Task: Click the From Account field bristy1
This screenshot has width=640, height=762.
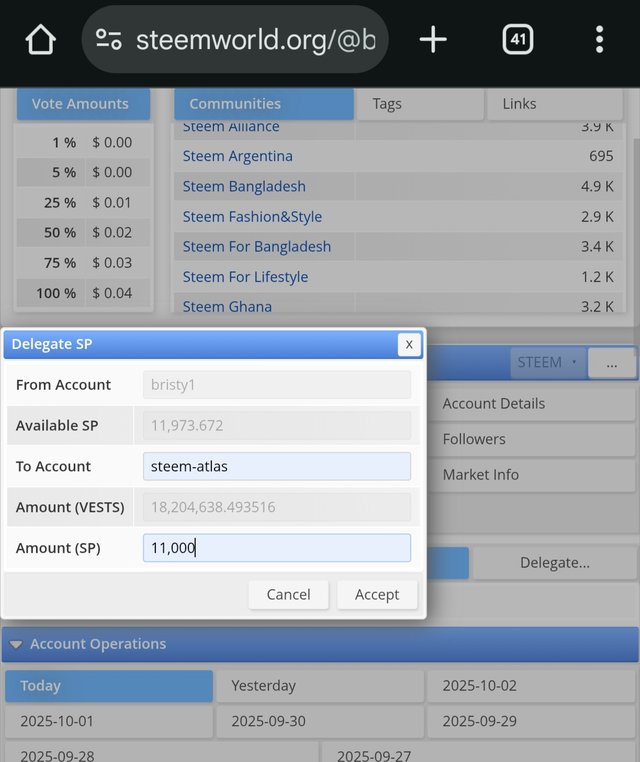Action: point(277,385)
